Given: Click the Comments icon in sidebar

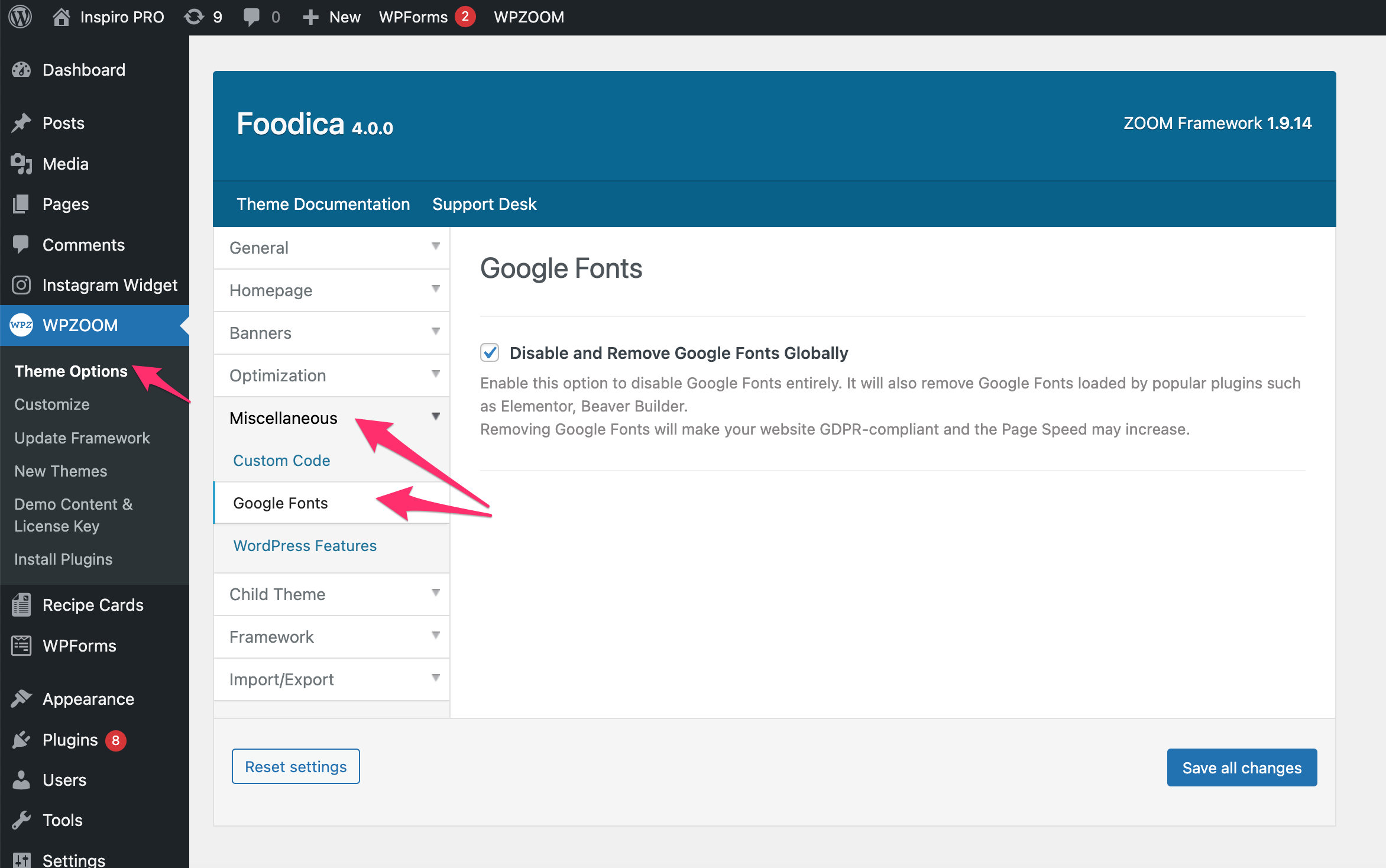Looking at the screenshot, I should (21, 244).
